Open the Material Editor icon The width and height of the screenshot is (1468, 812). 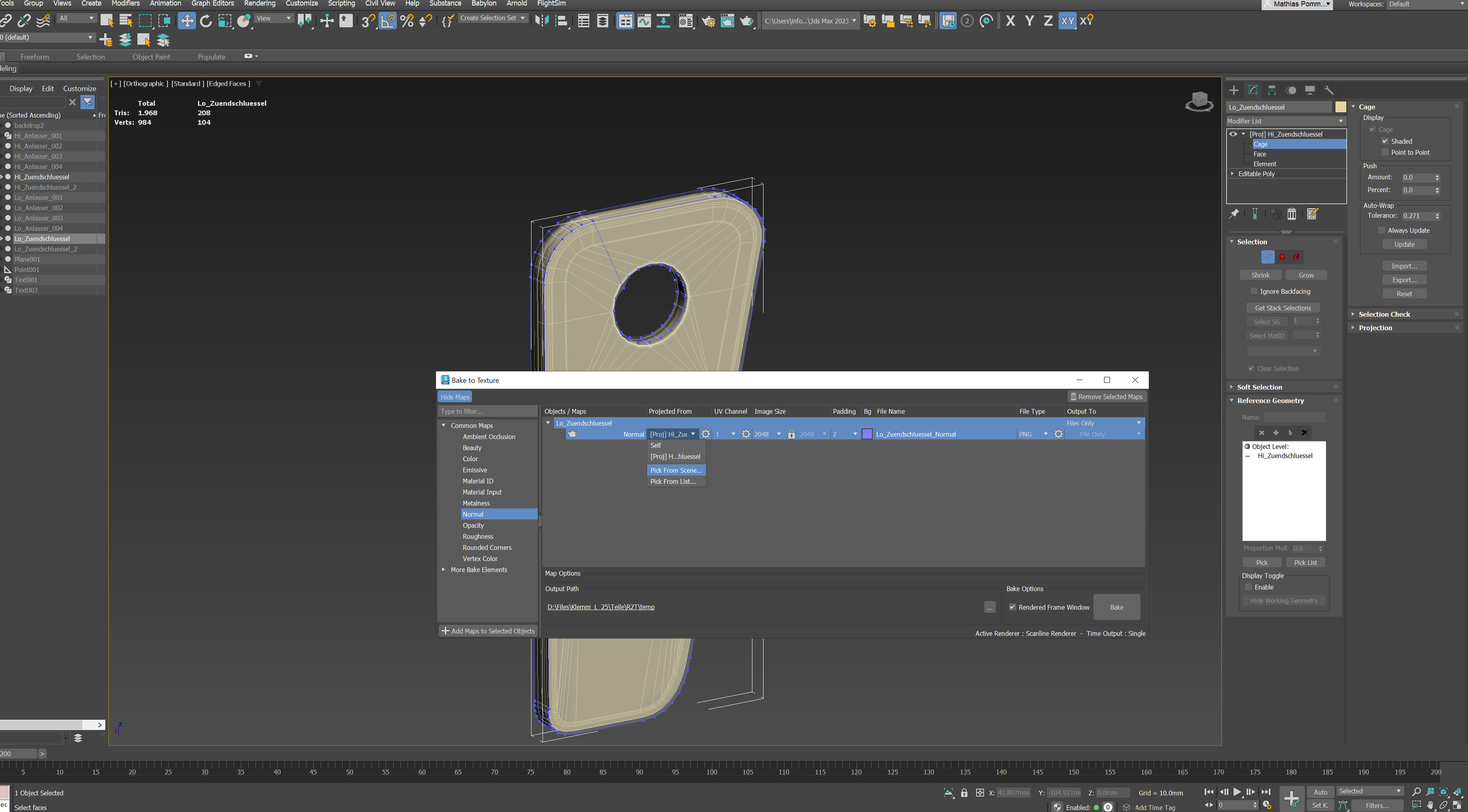[x=685, y=21]
